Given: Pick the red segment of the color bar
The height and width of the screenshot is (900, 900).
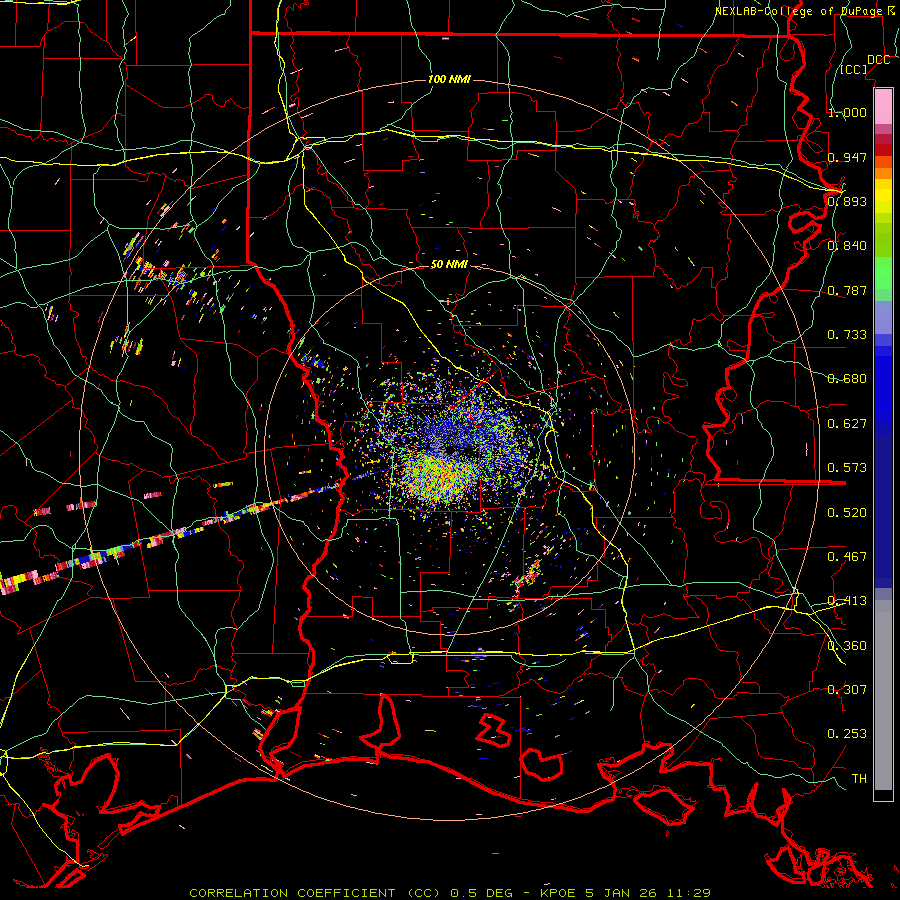Looking at the screenshot, I should click(883, 150).
